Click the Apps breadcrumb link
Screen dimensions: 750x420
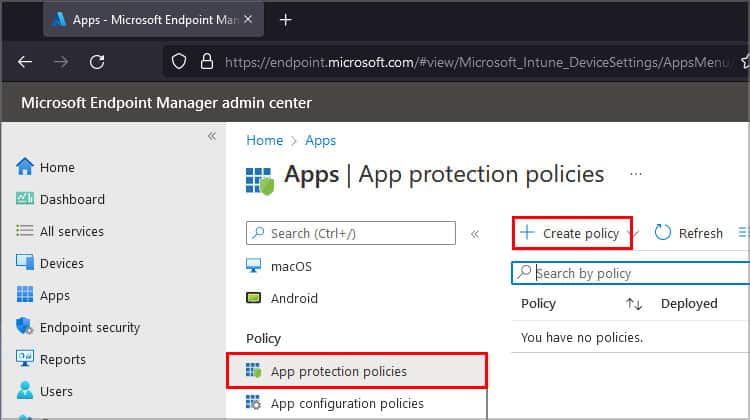[320, 140]
